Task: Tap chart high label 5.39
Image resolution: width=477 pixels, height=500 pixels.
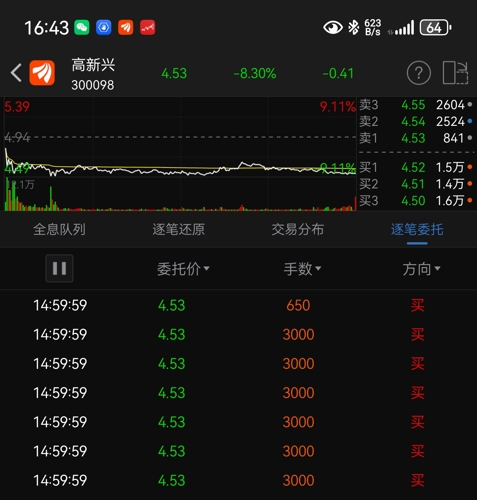Action: click(x=17, y=107)
